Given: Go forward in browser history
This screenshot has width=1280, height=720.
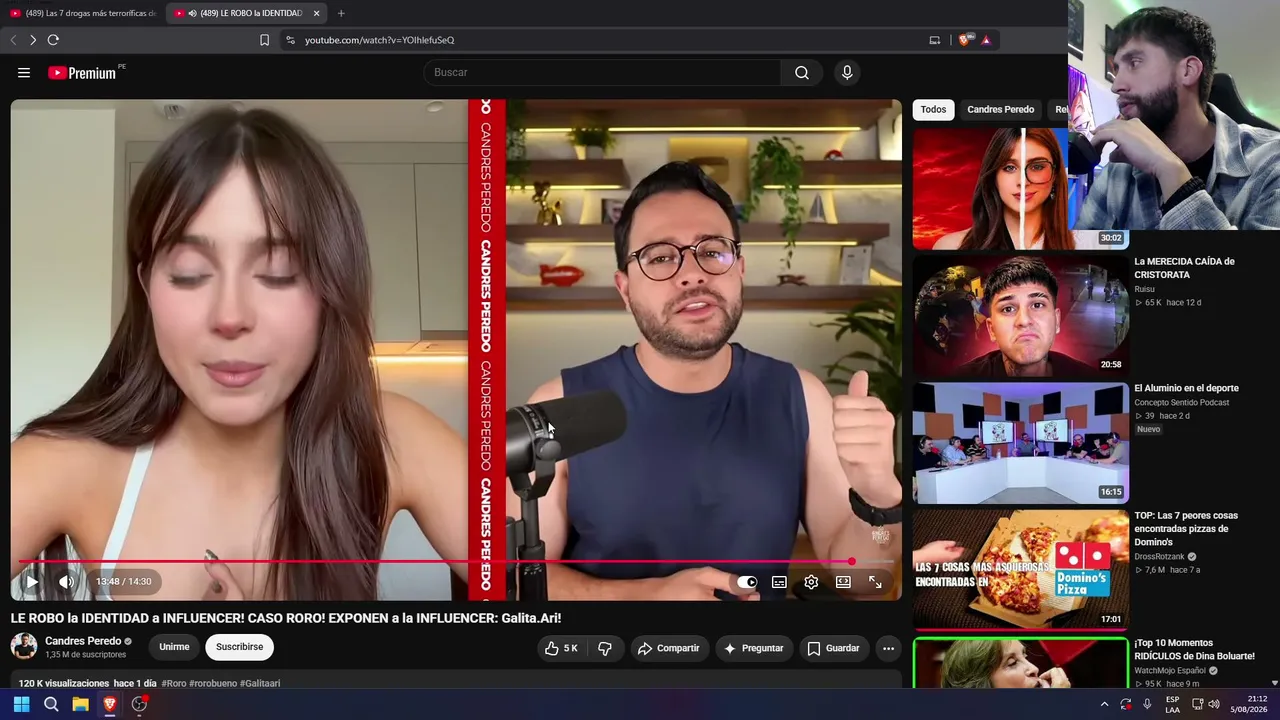Looking at the screenshot, I should (x=33, y=40).
